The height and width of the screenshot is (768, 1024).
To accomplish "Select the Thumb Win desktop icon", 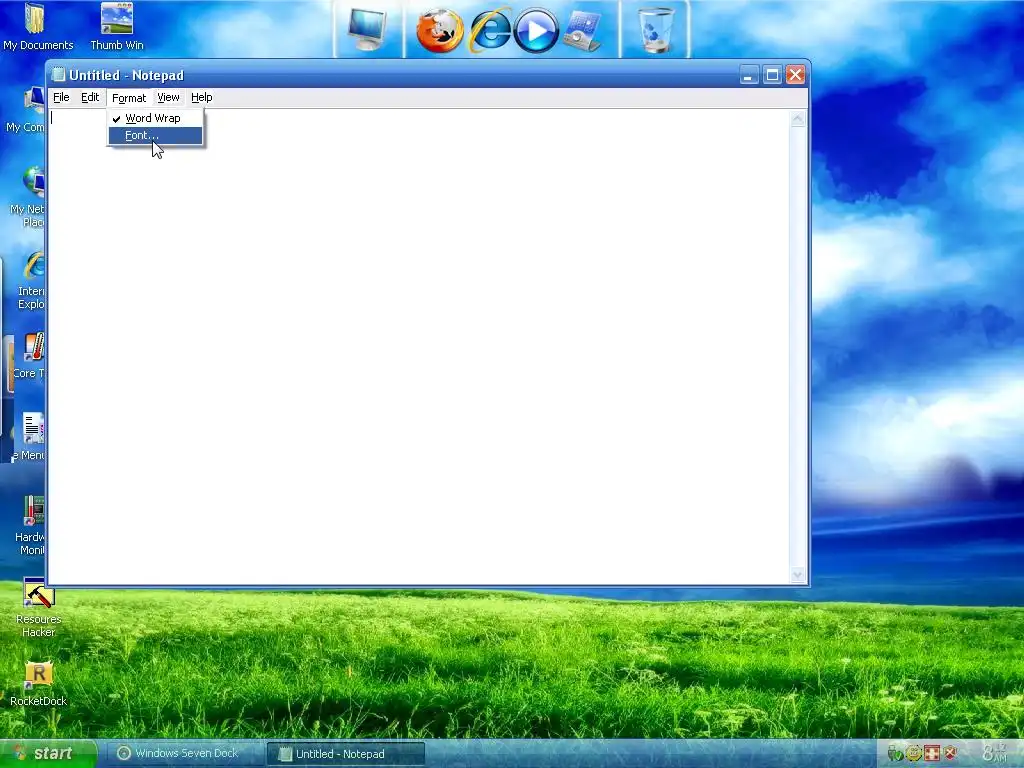I will (x=117, y=26).
